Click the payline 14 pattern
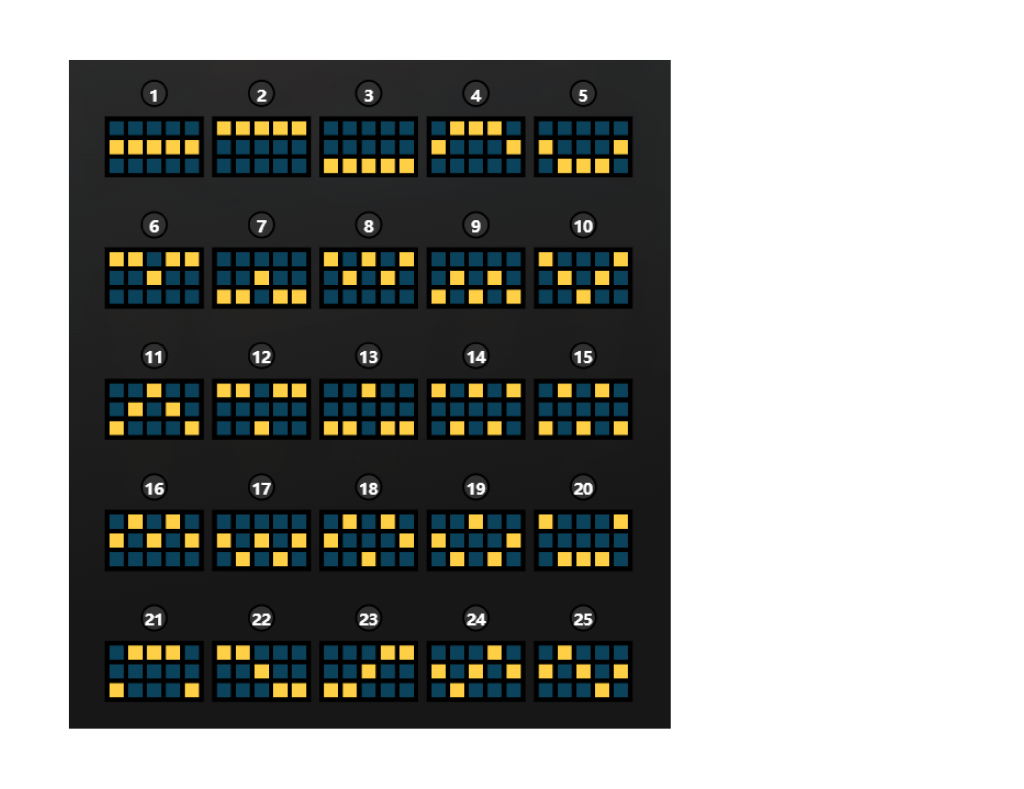 tap(475, 408)
